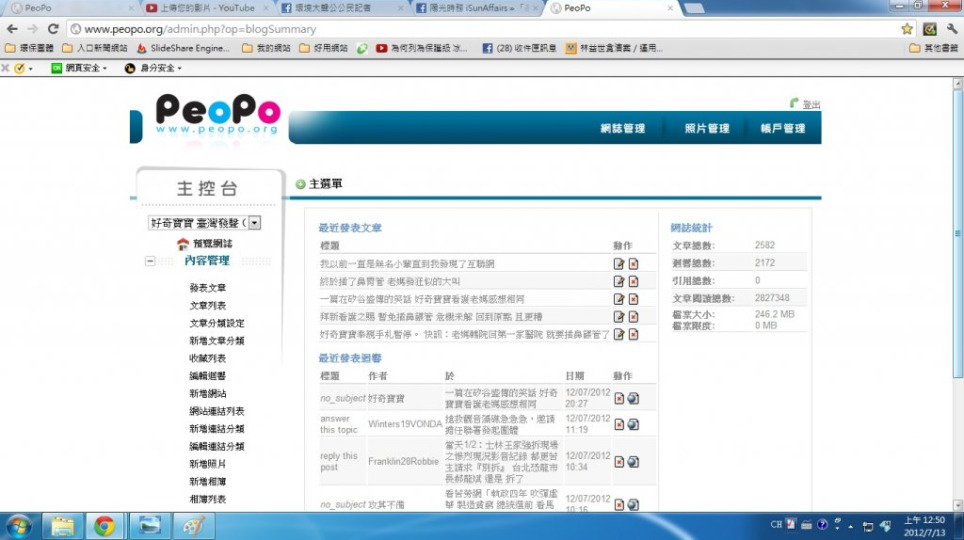The image size is (964, 540).
Task: Click globe icon on Franklin28Robbie comment row
Action: pos(633,461)
